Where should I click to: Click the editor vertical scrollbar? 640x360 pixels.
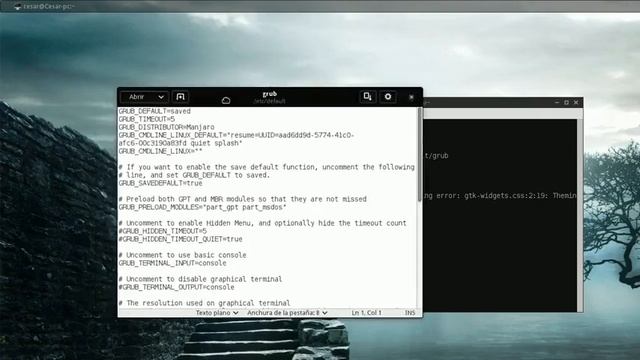point(420,154)
